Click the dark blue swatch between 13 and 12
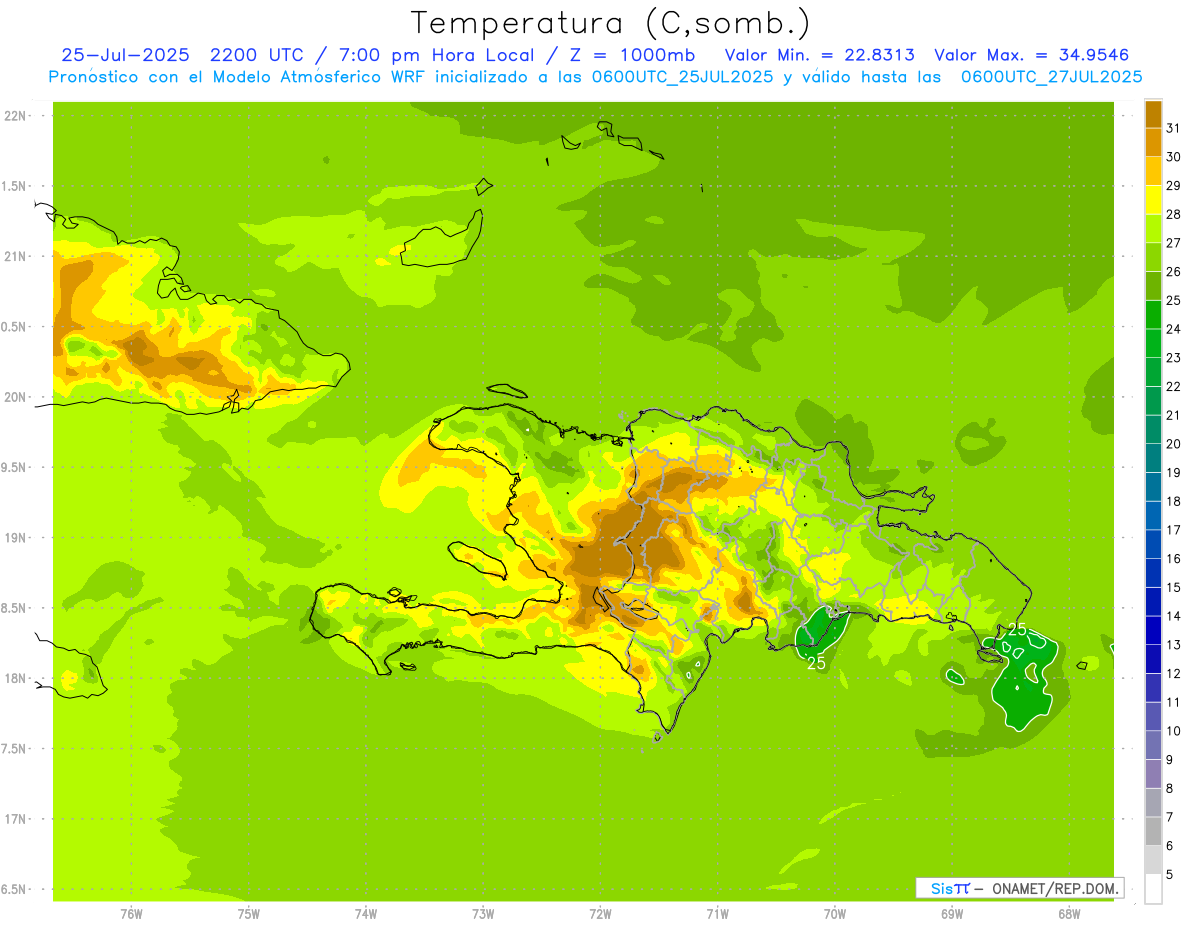Screen dimensions: 1200x927 click(x=1153, y=659)
